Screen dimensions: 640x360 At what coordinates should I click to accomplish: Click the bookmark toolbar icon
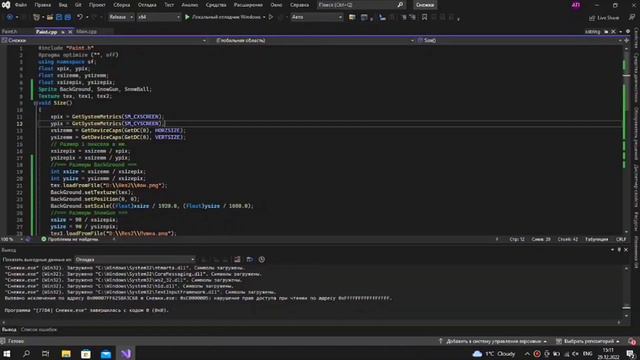pos(424,17)
